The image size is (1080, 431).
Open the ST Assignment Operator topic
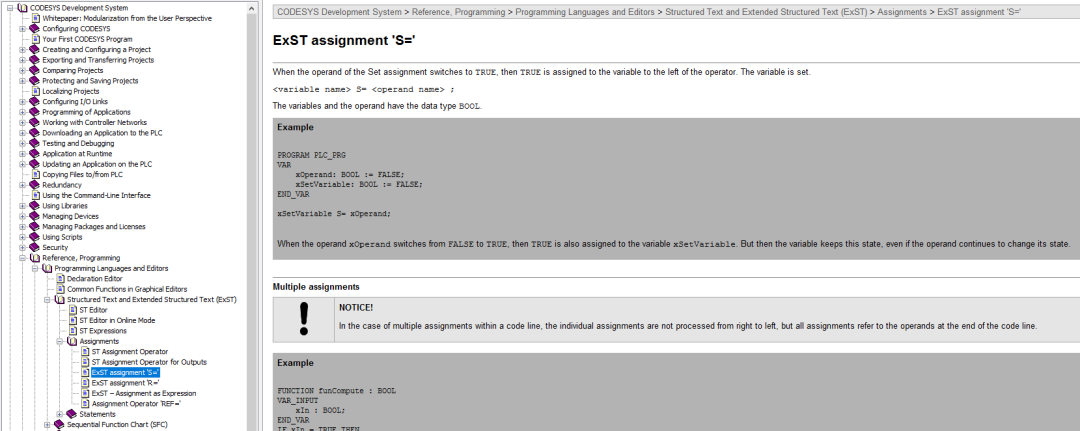(x=129, y=351)
